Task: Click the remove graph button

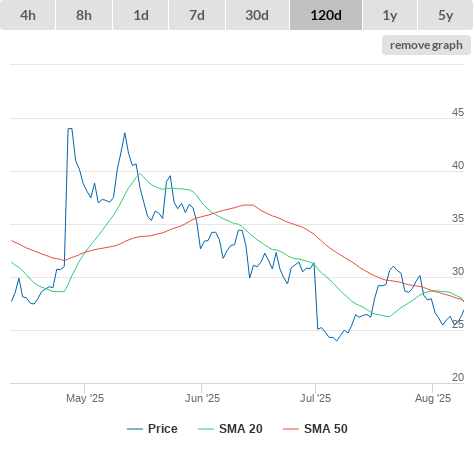Action: (x=426, y=45)
